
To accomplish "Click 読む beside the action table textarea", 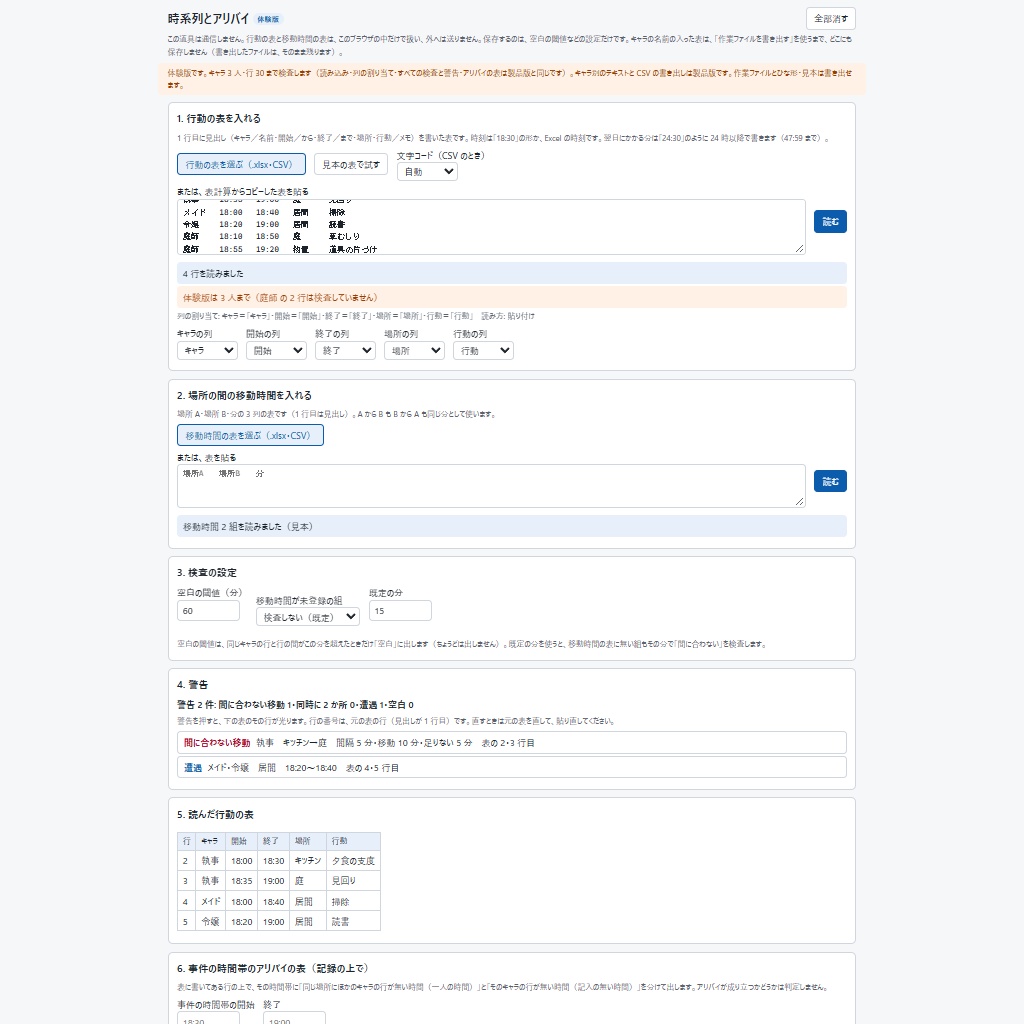I will [830, 221].
